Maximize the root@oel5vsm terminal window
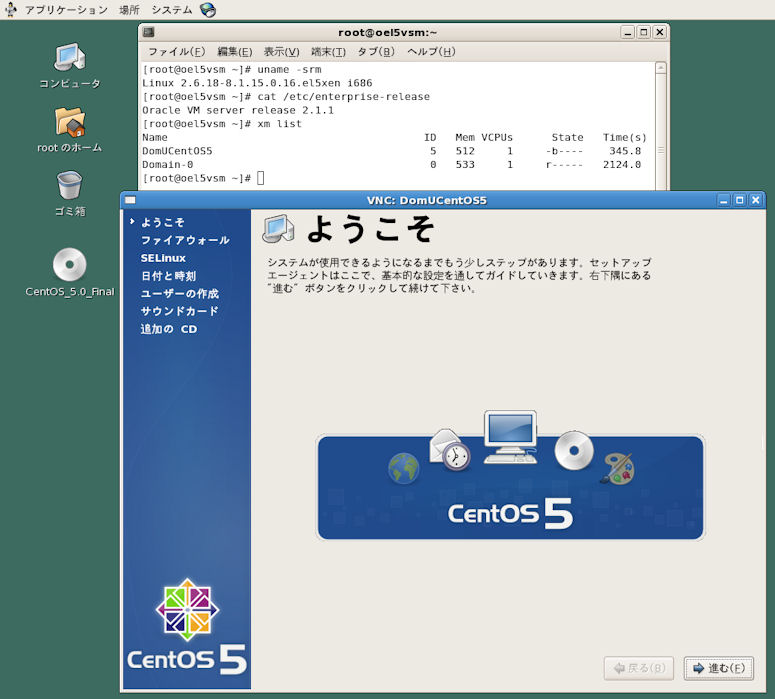 (644, 33)
